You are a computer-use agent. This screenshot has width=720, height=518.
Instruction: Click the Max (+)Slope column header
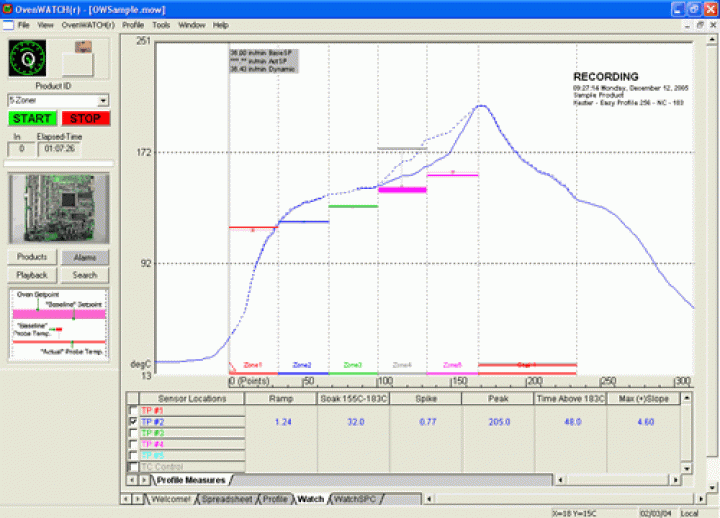click(643, 399)
